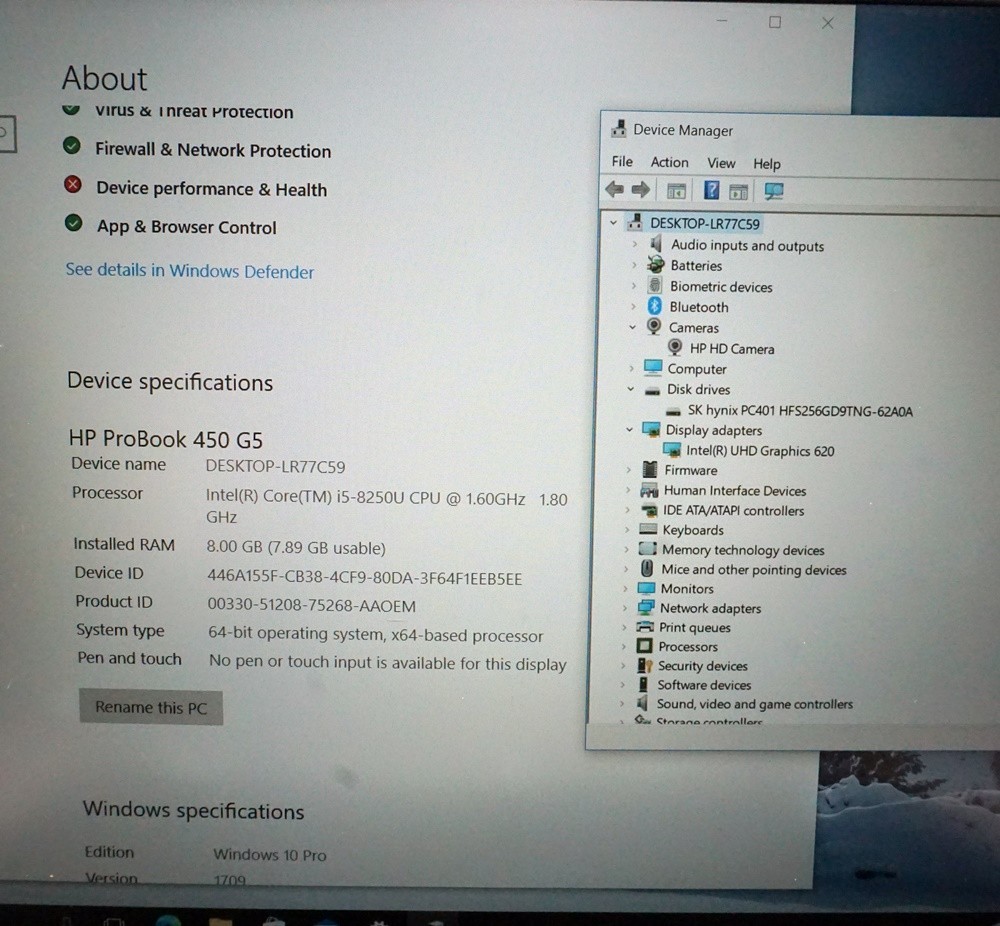Collapse the Disk drives node arrow
Image resolution: width=1000 pixels, height=926 pixels.
tap(630, 388)
